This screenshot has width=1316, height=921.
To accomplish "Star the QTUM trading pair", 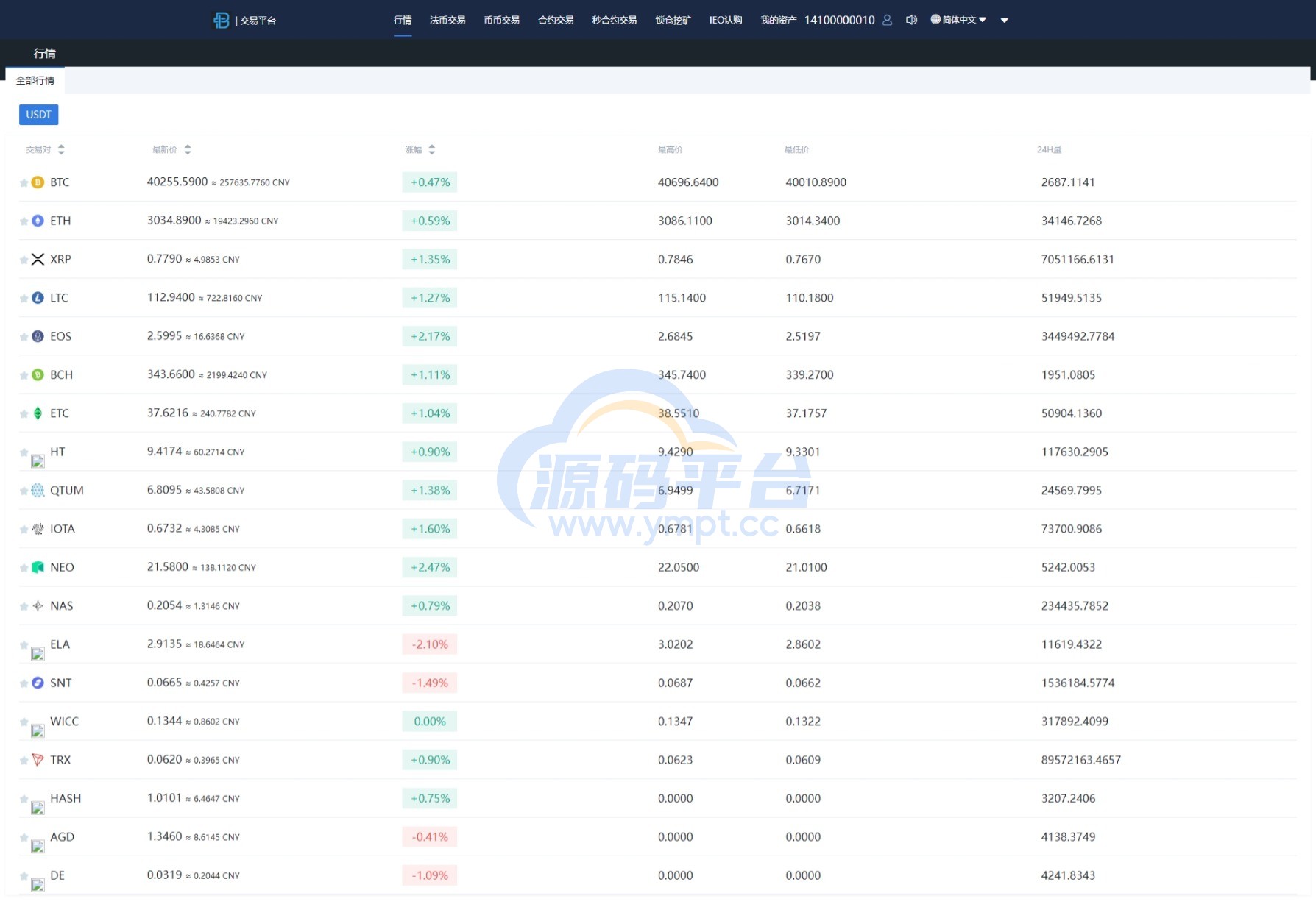I will tap(24, 490).
